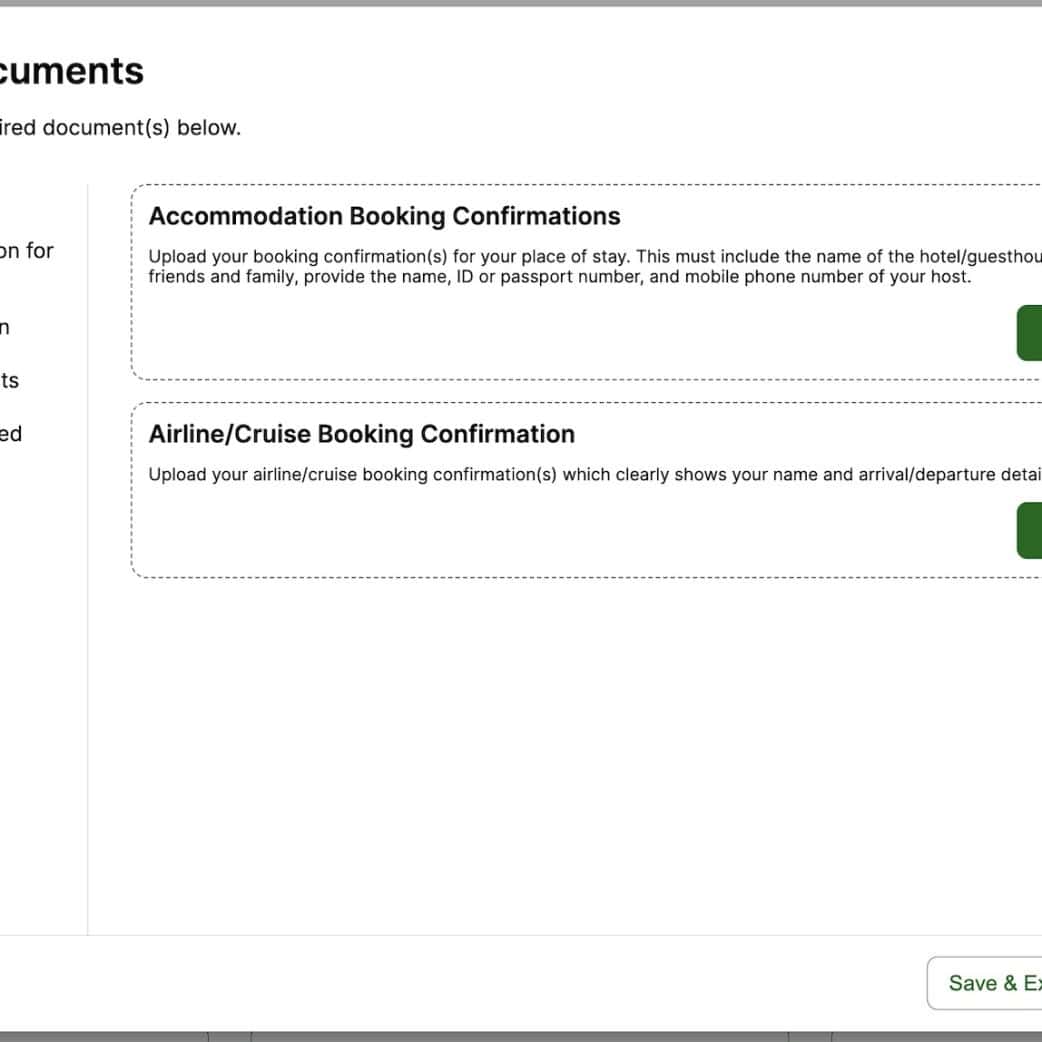Click the "ired document(s) below." subtitle text
Screen dimensions: 1042x1042
click(120, 128)
